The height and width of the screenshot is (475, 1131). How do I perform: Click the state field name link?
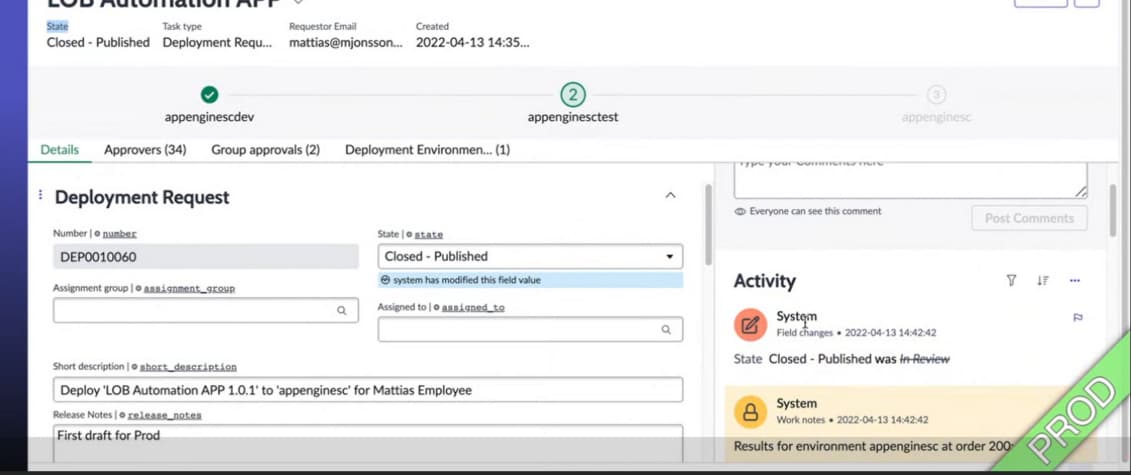click(x=428, y=235)
